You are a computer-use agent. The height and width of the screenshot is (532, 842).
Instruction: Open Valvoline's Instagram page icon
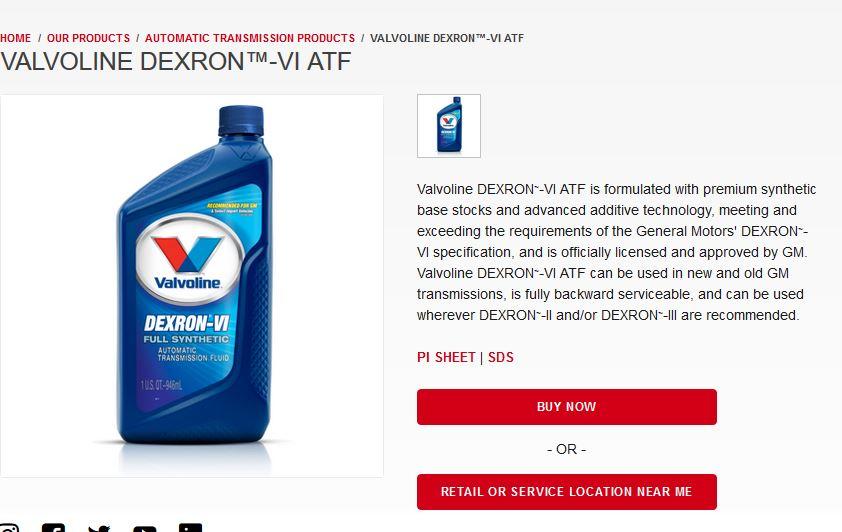pyautogui.click(x=9, y=528)
